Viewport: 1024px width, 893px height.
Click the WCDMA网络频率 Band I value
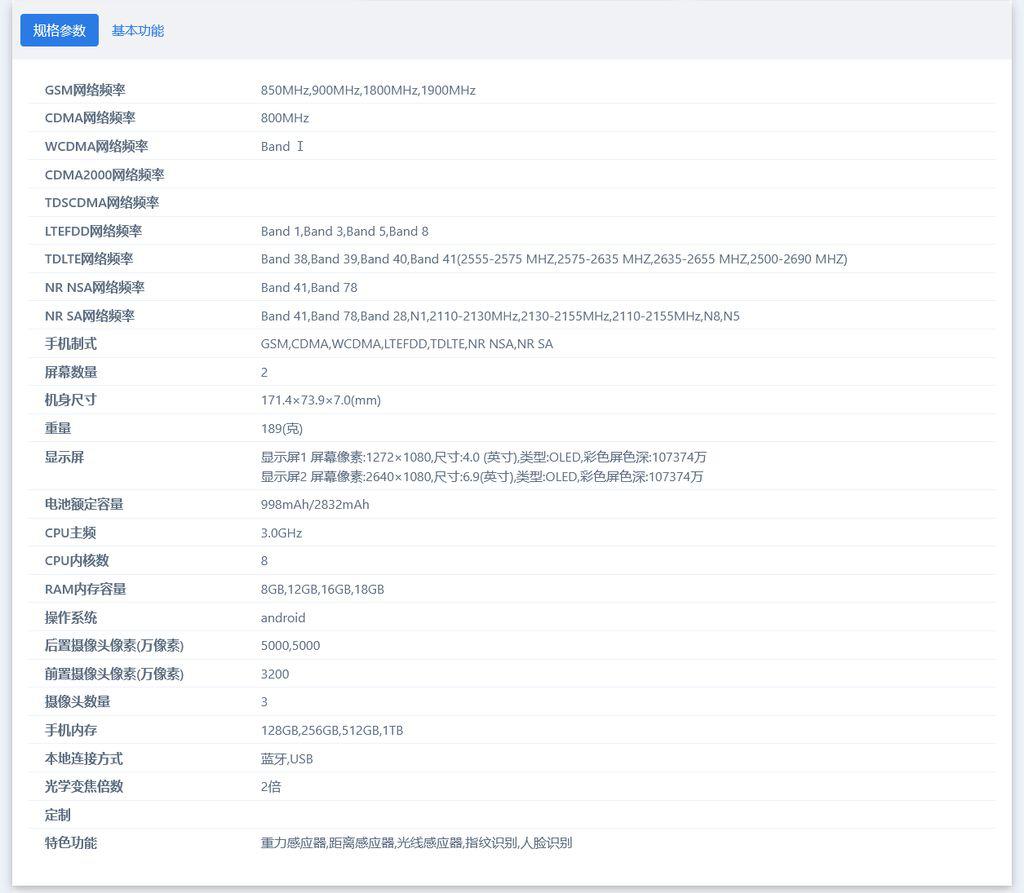(281, 146)
